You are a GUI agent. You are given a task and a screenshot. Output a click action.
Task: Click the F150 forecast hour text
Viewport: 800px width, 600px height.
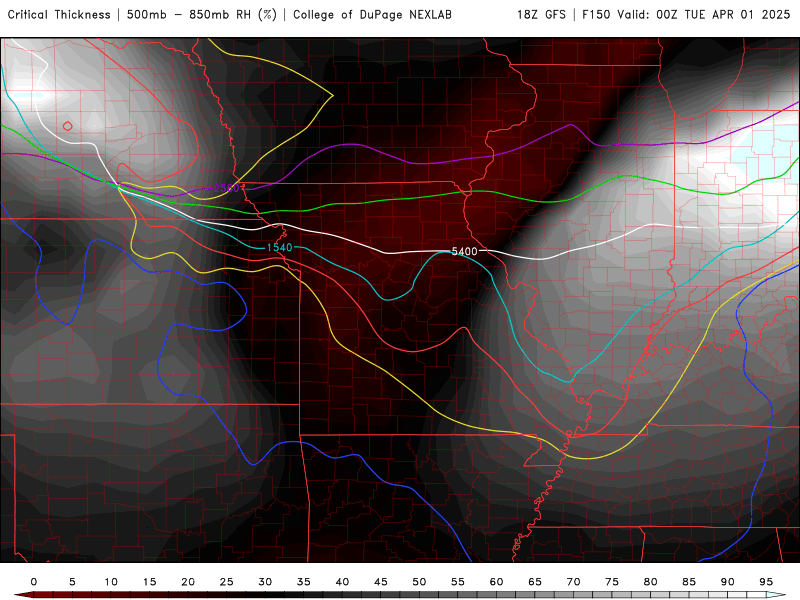[596, 15]
